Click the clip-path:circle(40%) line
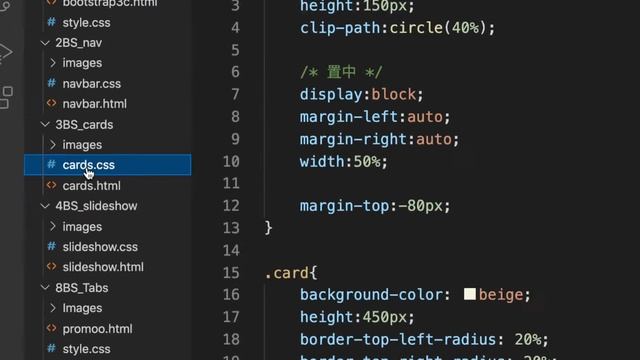Screen dimensions: 640x360 click(398, 28)
